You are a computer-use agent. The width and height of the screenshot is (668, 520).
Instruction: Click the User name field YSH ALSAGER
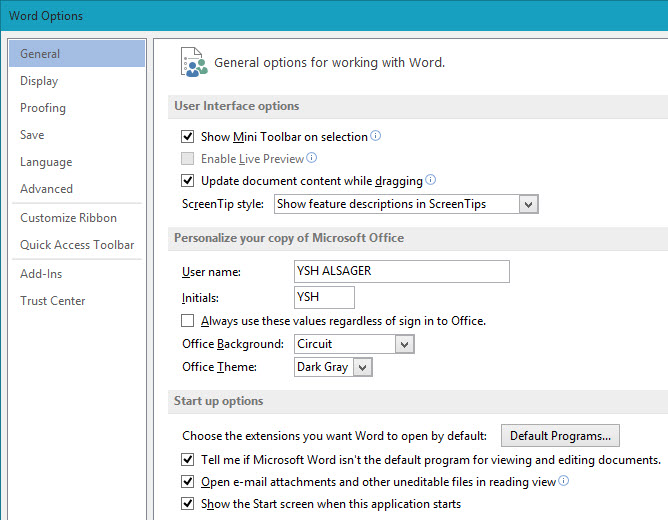coord(402,271)
